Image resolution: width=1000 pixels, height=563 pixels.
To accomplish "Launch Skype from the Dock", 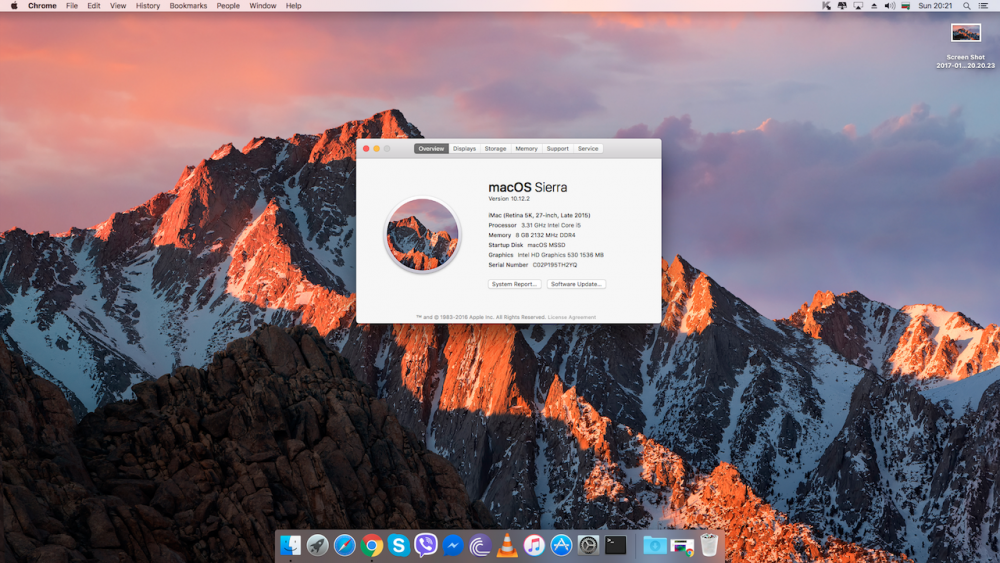I will 399,545.
